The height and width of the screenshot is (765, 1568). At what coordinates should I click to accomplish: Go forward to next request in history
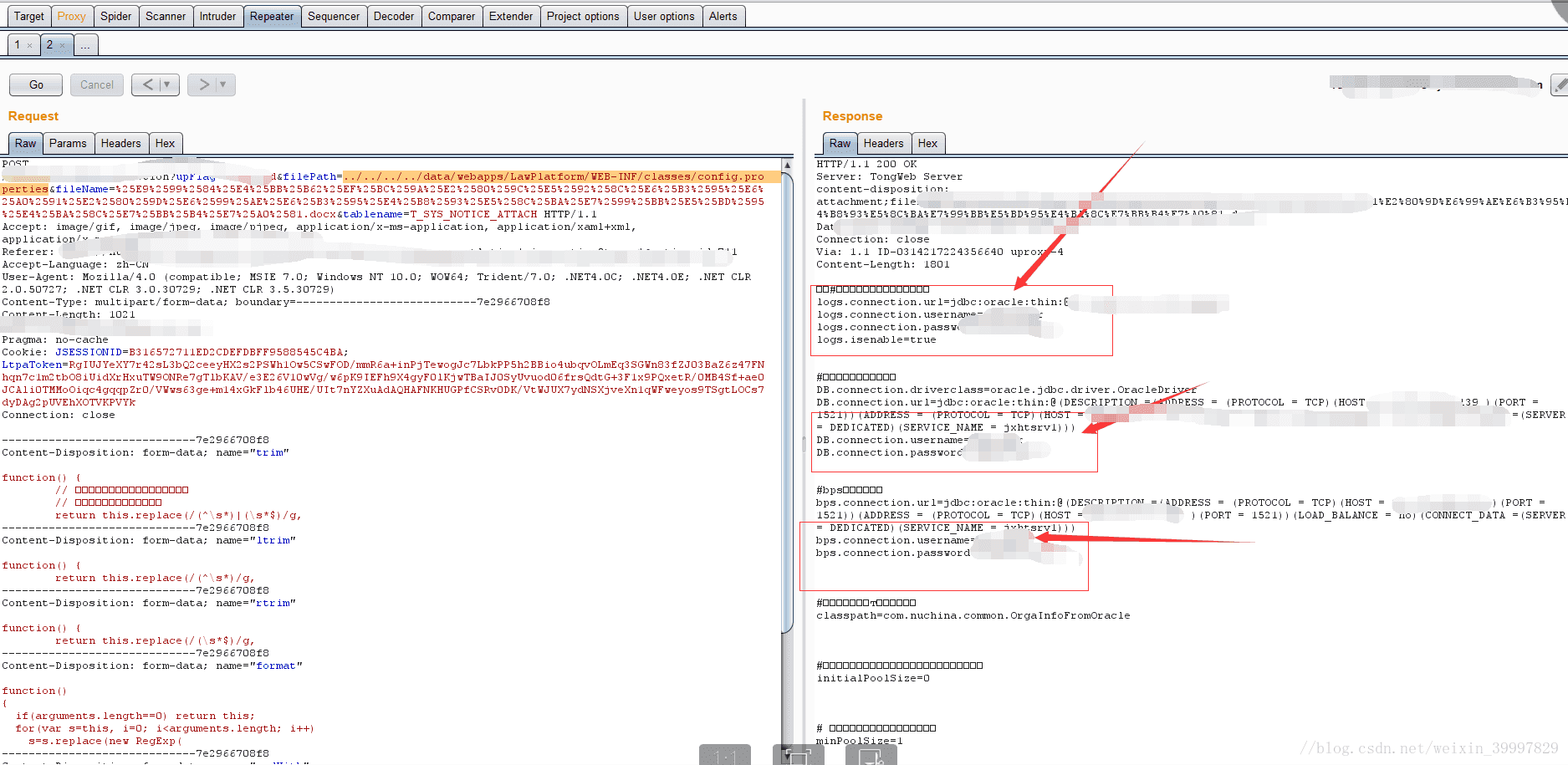pos(204,84)
